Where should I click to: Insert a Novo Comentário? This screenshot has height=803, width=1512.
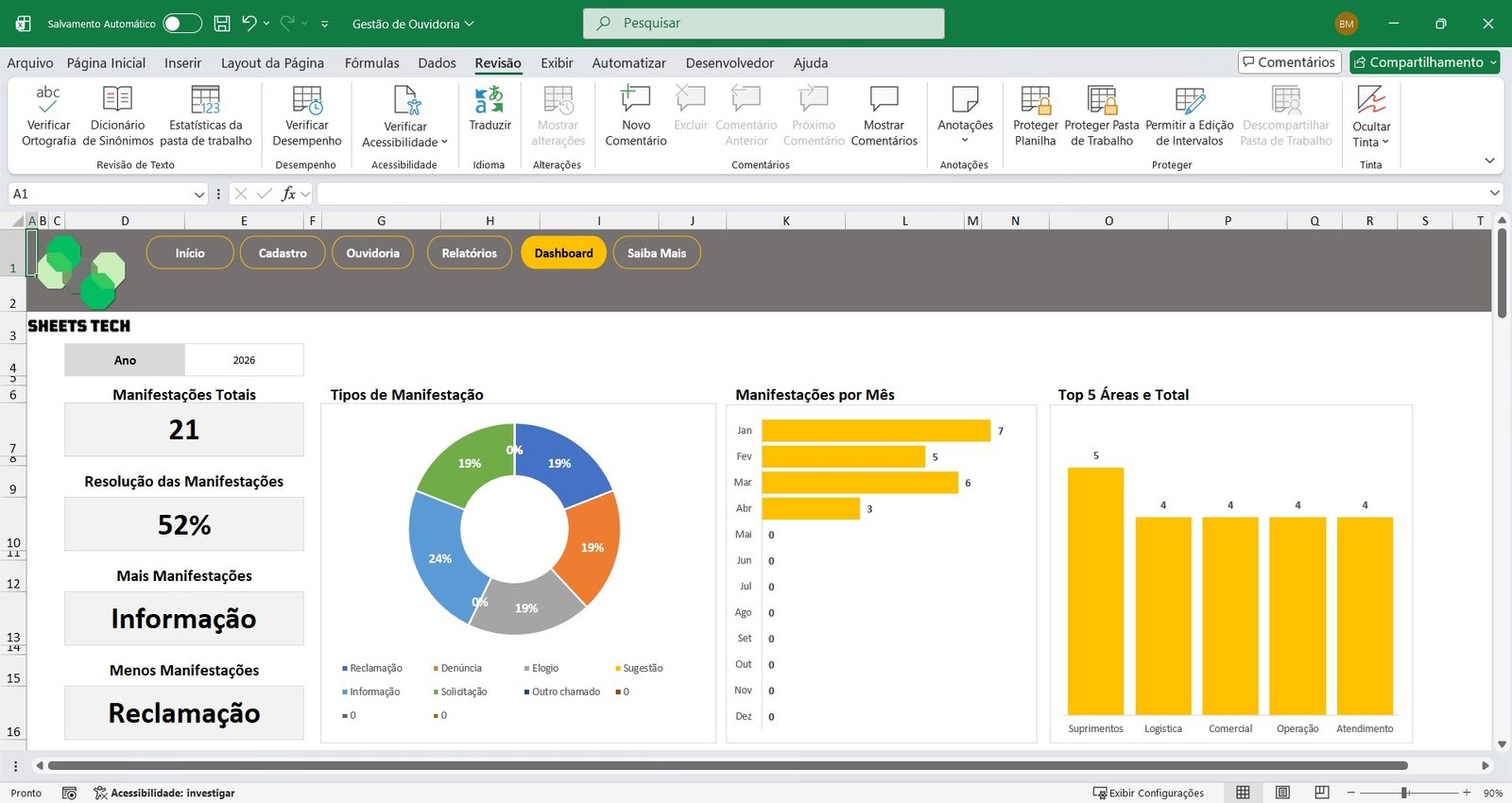pyautogui.click(x=635, y=99)
